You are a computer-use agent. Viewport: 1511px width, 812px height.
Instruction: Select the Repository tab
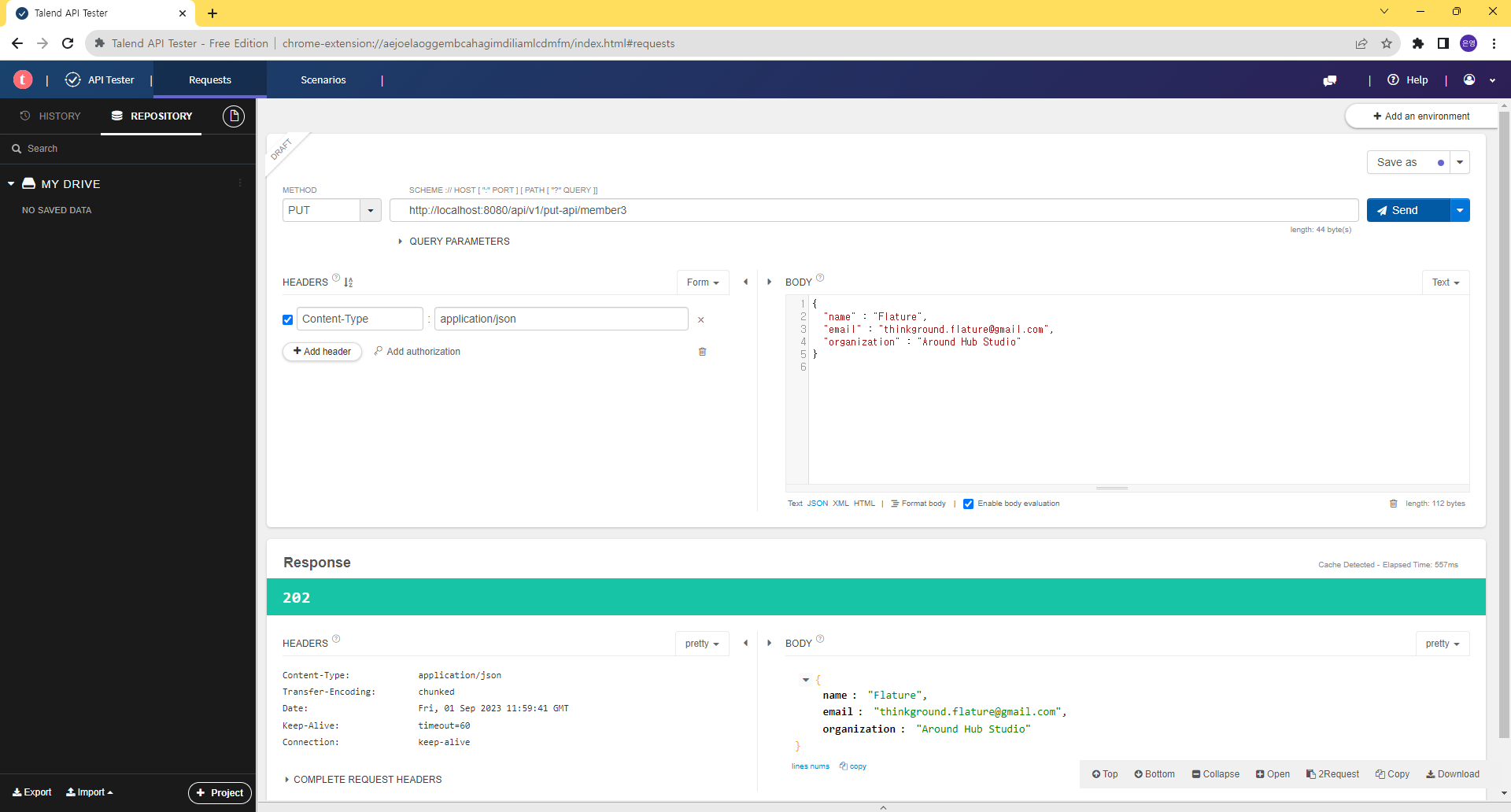[x=151, y=116]
